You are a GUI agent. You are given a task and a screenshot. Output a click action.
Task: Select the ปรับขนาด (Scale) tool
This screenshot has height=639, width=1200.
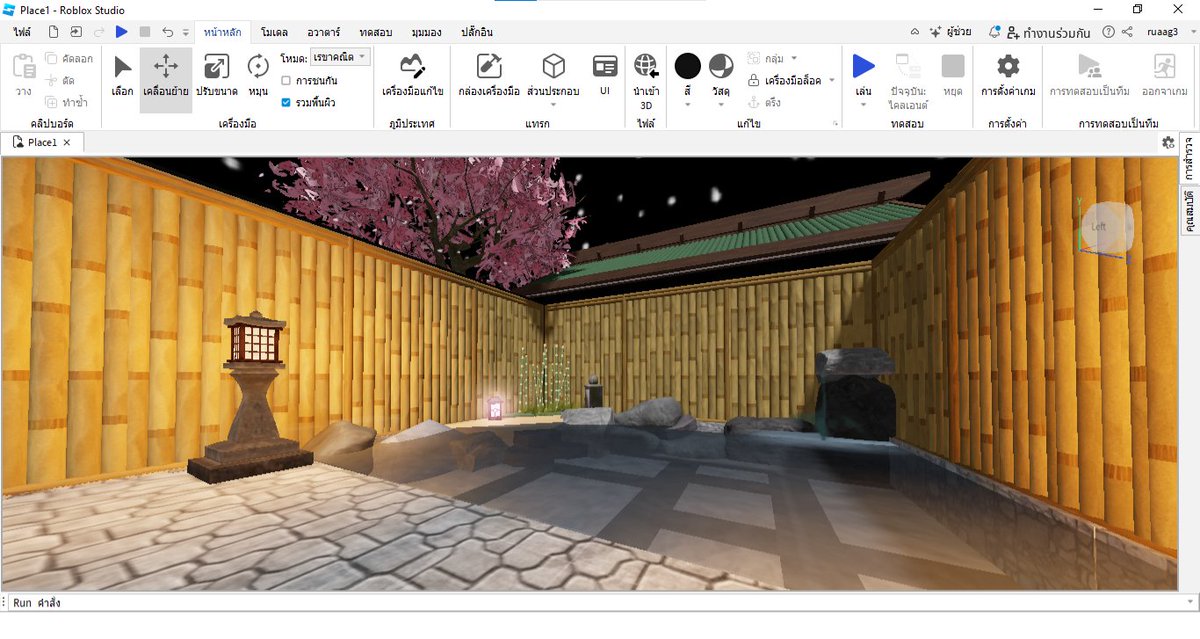tap(216, 76)
